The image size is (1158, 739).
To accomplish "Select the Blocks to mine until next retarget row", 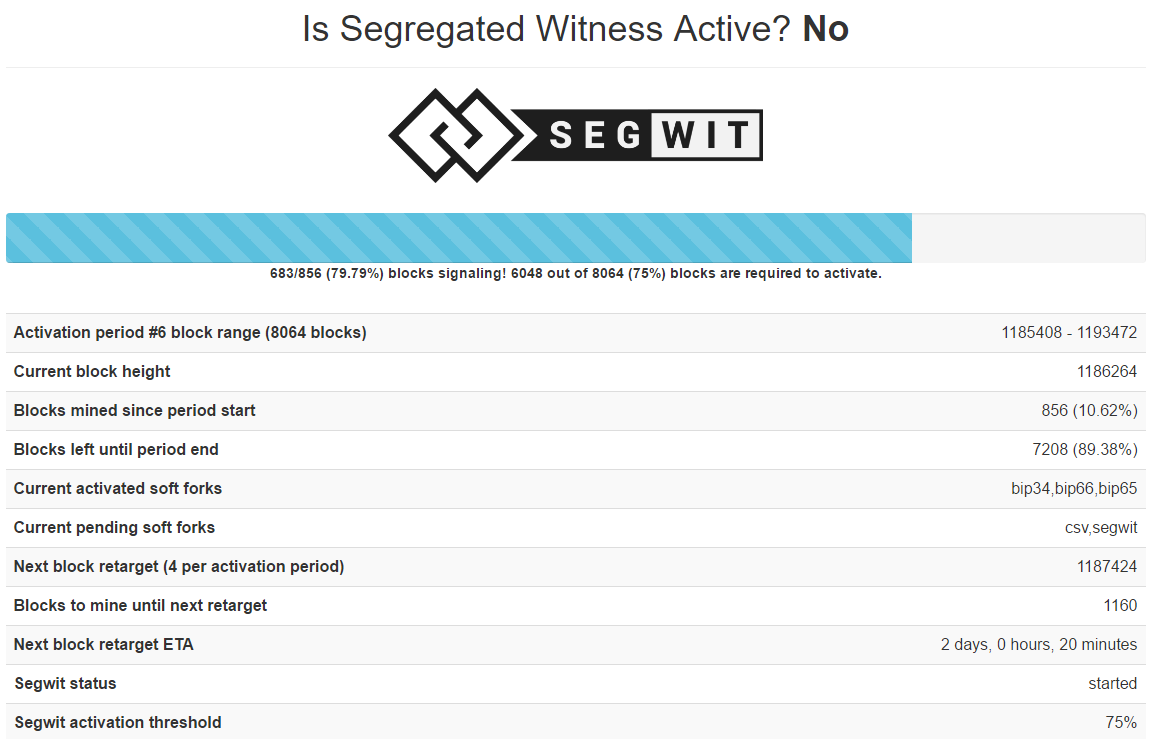I will click(575, 606).
